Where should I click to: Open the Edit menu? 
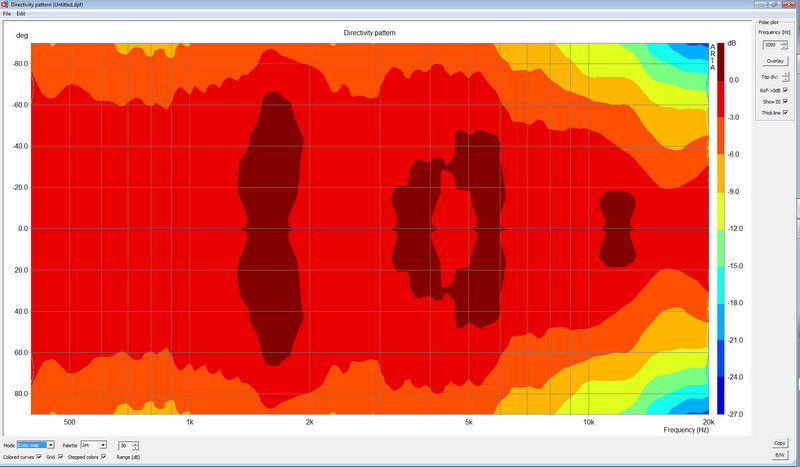[x=20, y=13]
